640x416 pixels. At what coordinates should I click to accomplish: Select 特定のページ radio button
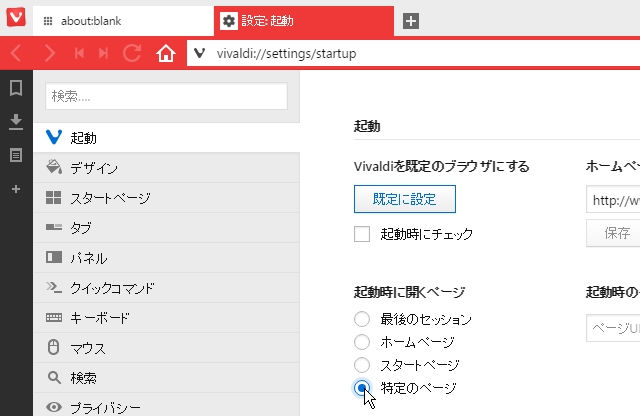pyautogui.click(x=362, y=388)
